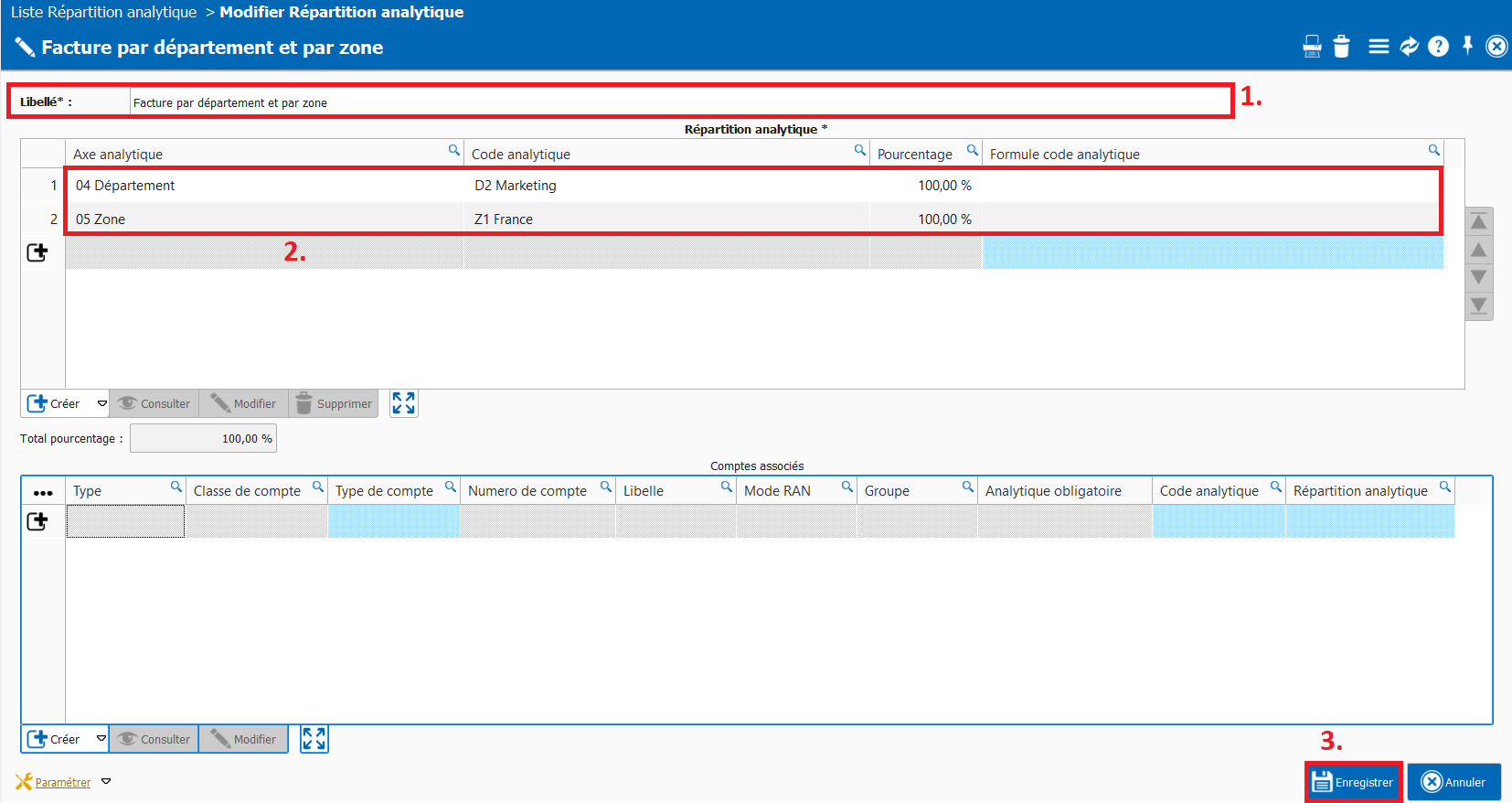Expand the Paramétrer dropdown arrow
The height and width of the screenshot is (803, 1512).
coord(106,782)
